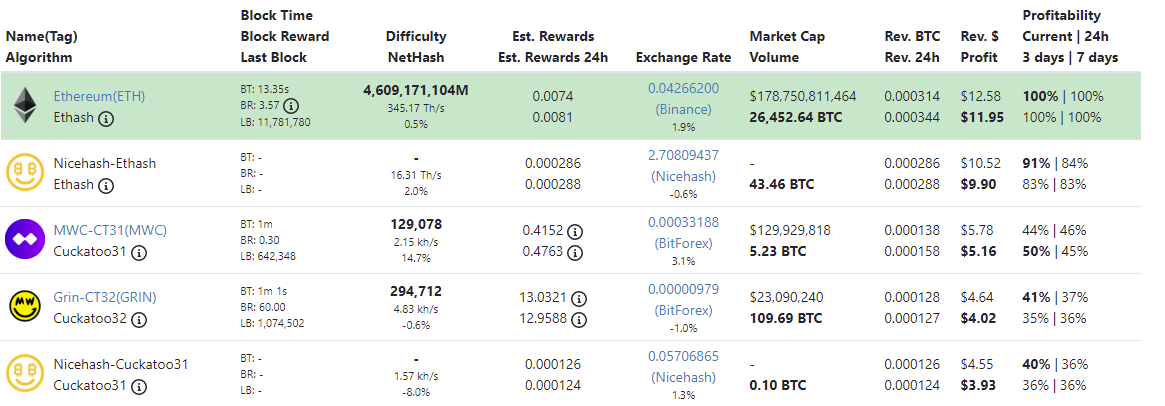This screenshot has width=1165, height=406.
Task: Open the MWC-CT31(MWC) coin link
Action: [110, 230]
